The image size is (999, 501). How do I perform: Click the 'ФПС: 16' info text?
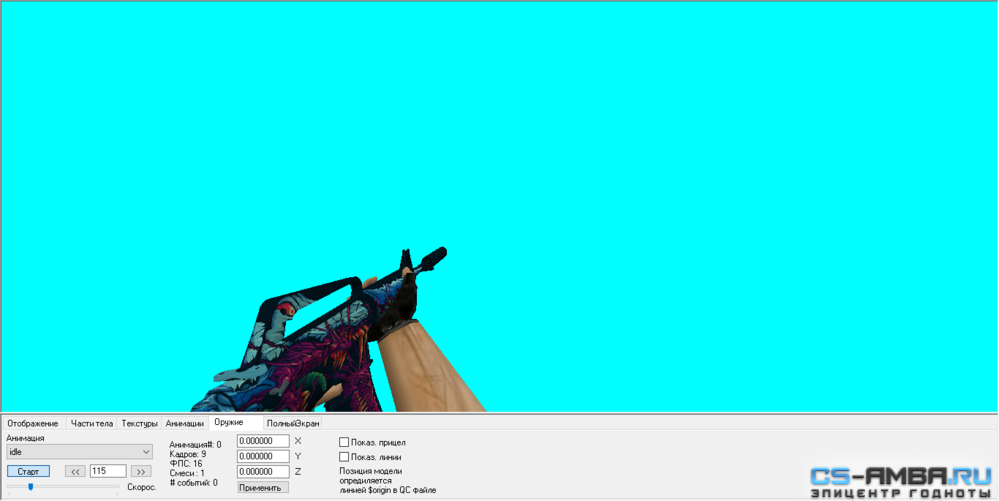coord(186,464)
